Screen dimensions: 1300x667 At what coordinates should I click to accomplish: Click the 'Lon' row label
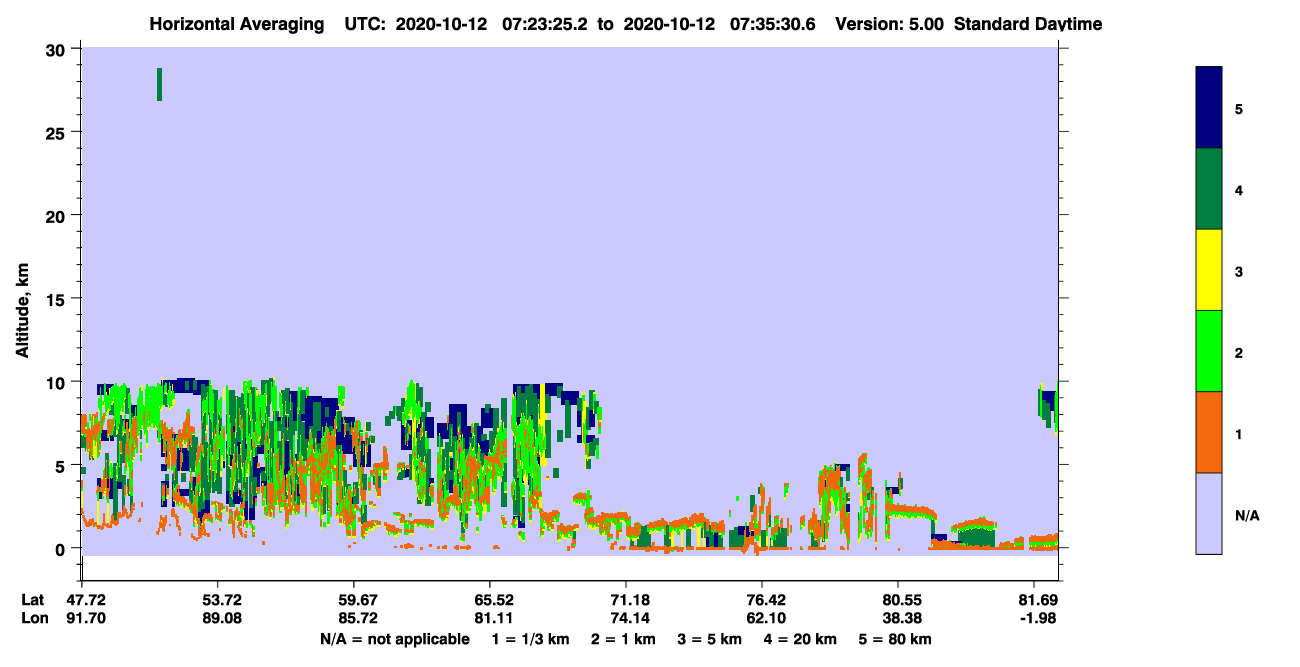click(x=34, y=618)
